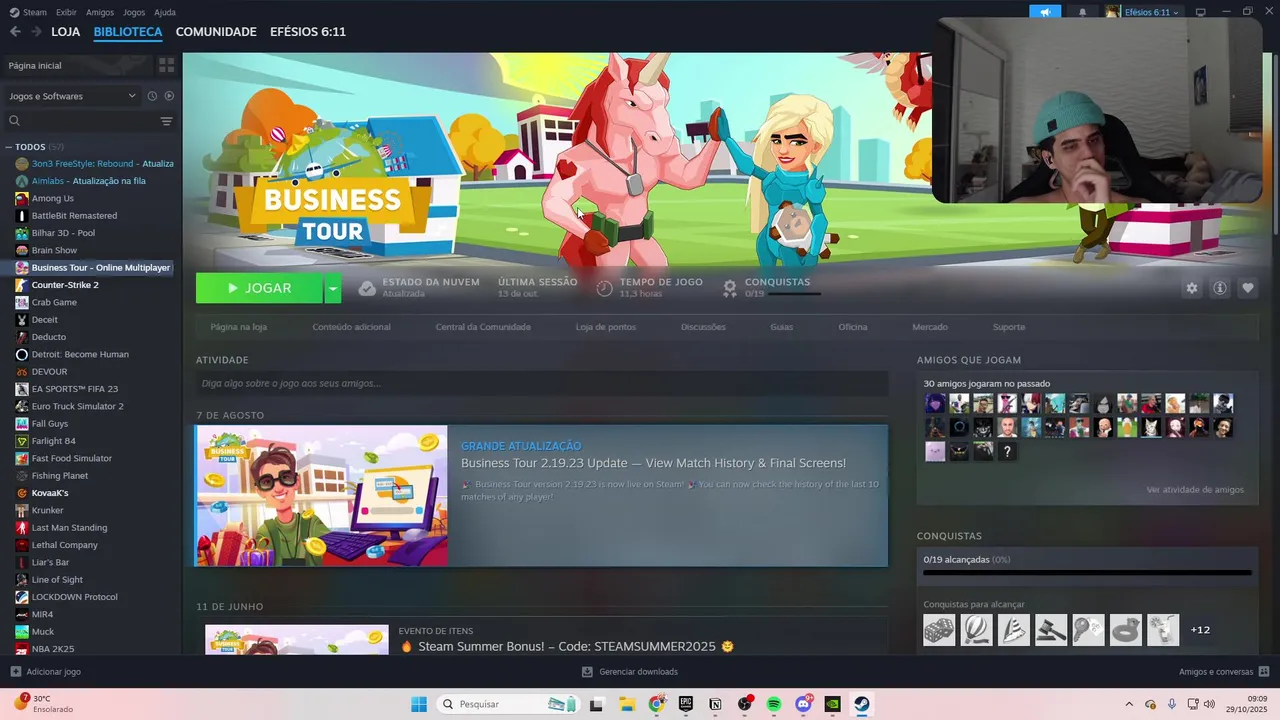Switch to the BIBLIOTECA tab
The width and height of the screenshot is (1280, 720).
click(x=128, y=32)
